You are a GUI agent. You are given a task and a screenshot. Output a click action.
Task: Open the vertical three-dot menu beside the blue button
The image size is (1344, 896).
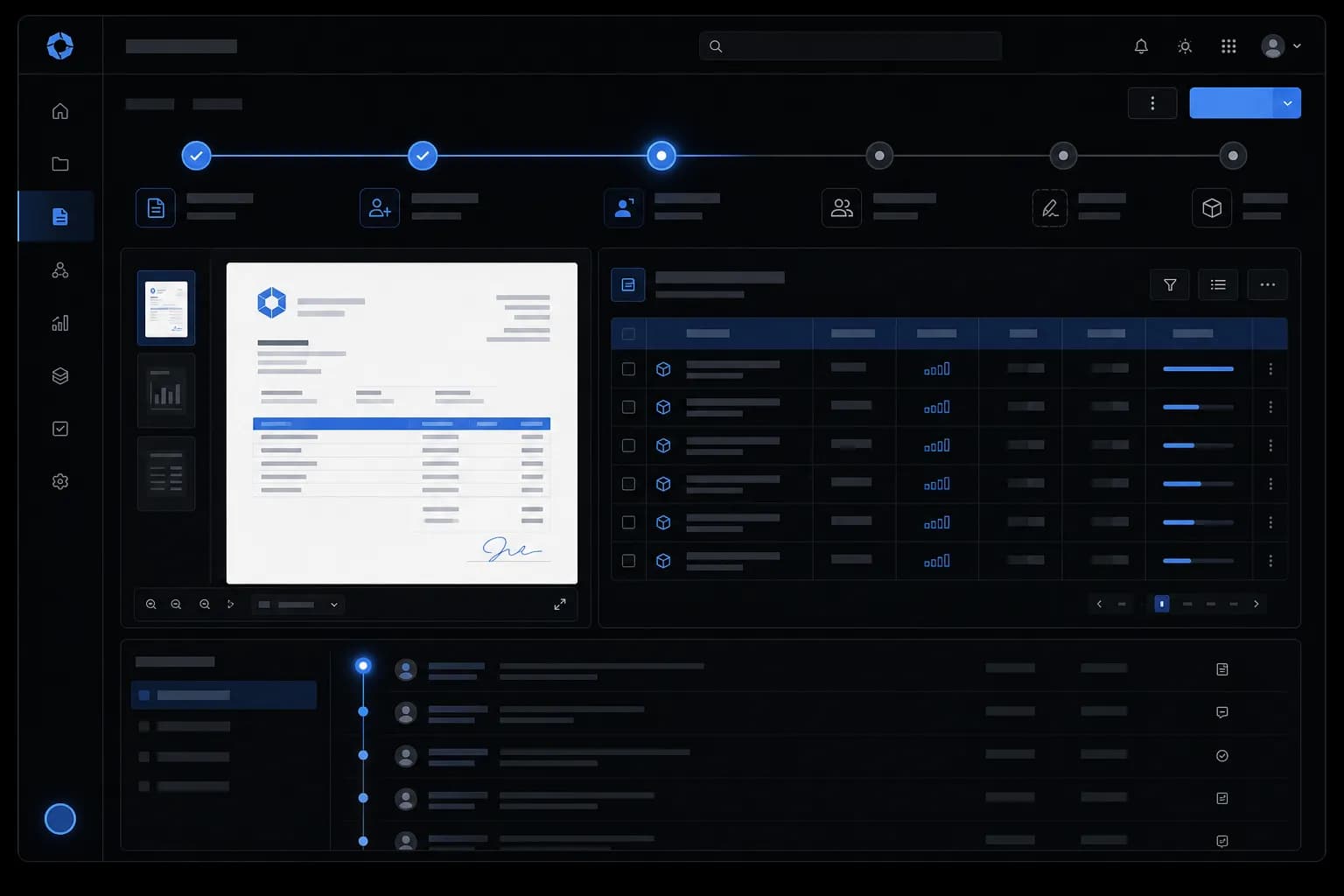tap(1152, 103)
